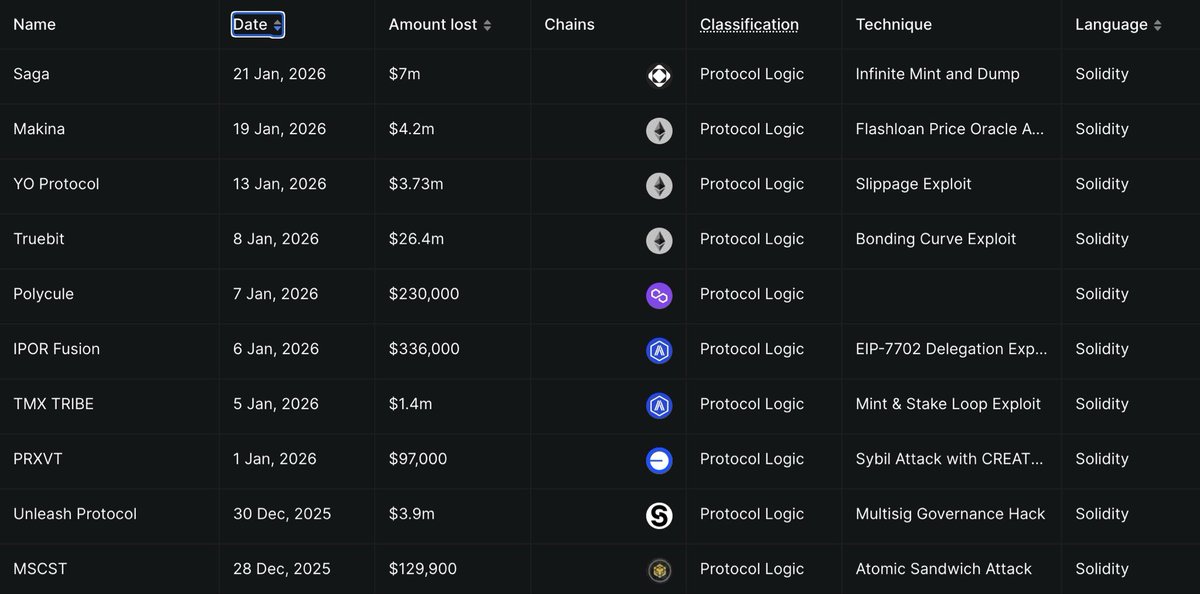This screenshot has width=1200, height=594.
Task: Open the YO Protocol entry
Action: tap(56, 184)
